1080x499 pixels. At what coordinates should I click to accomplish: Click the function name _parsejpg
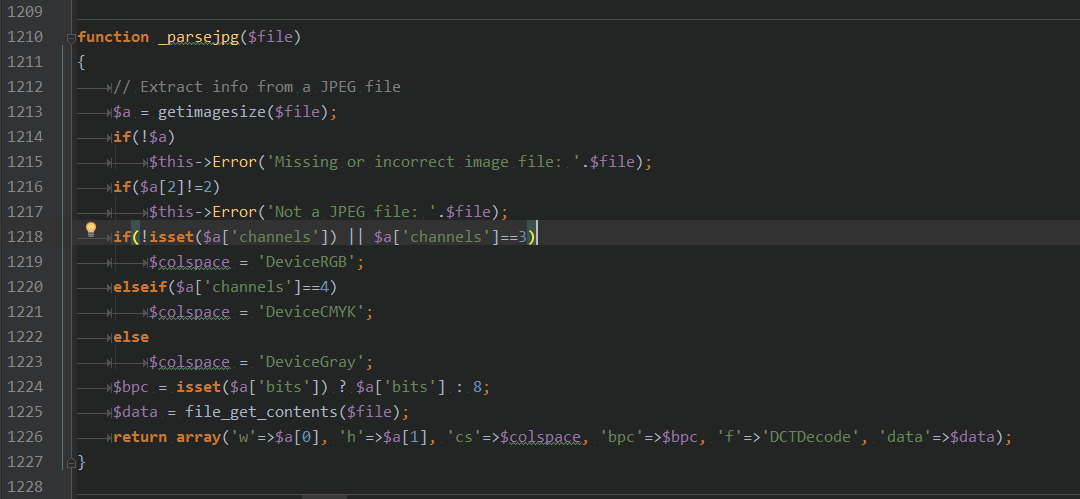[199, 38]
